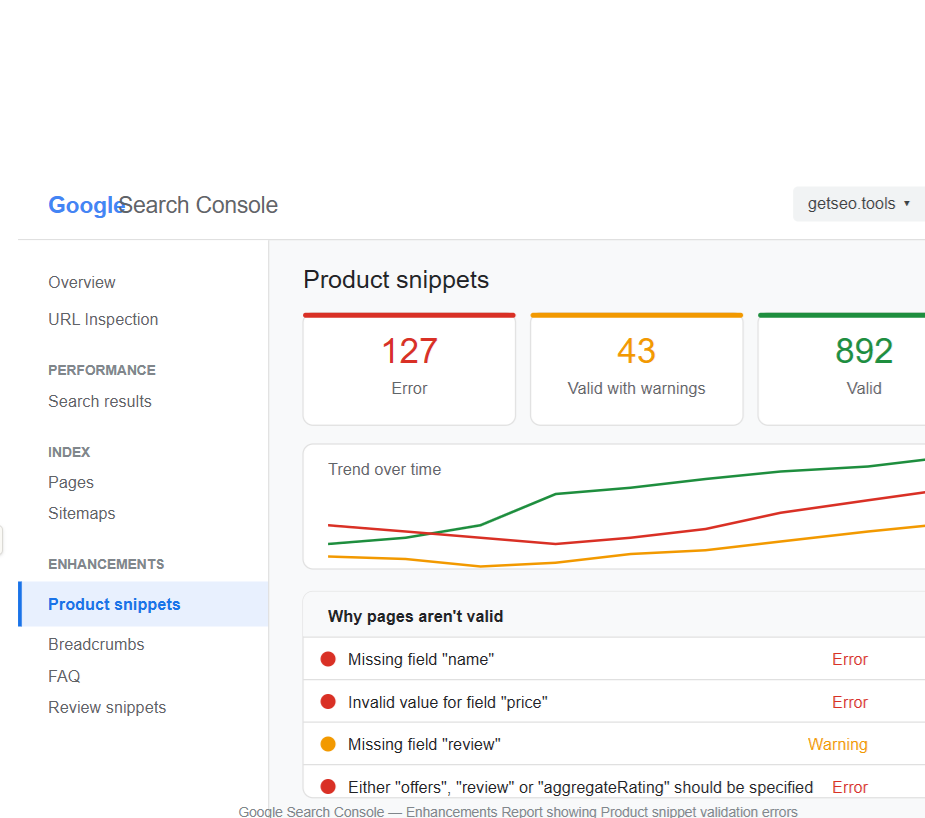Switch to the Product snippets report
This screenshot has width=925, height=818.
pyautogui.click(x=114, y=604)
